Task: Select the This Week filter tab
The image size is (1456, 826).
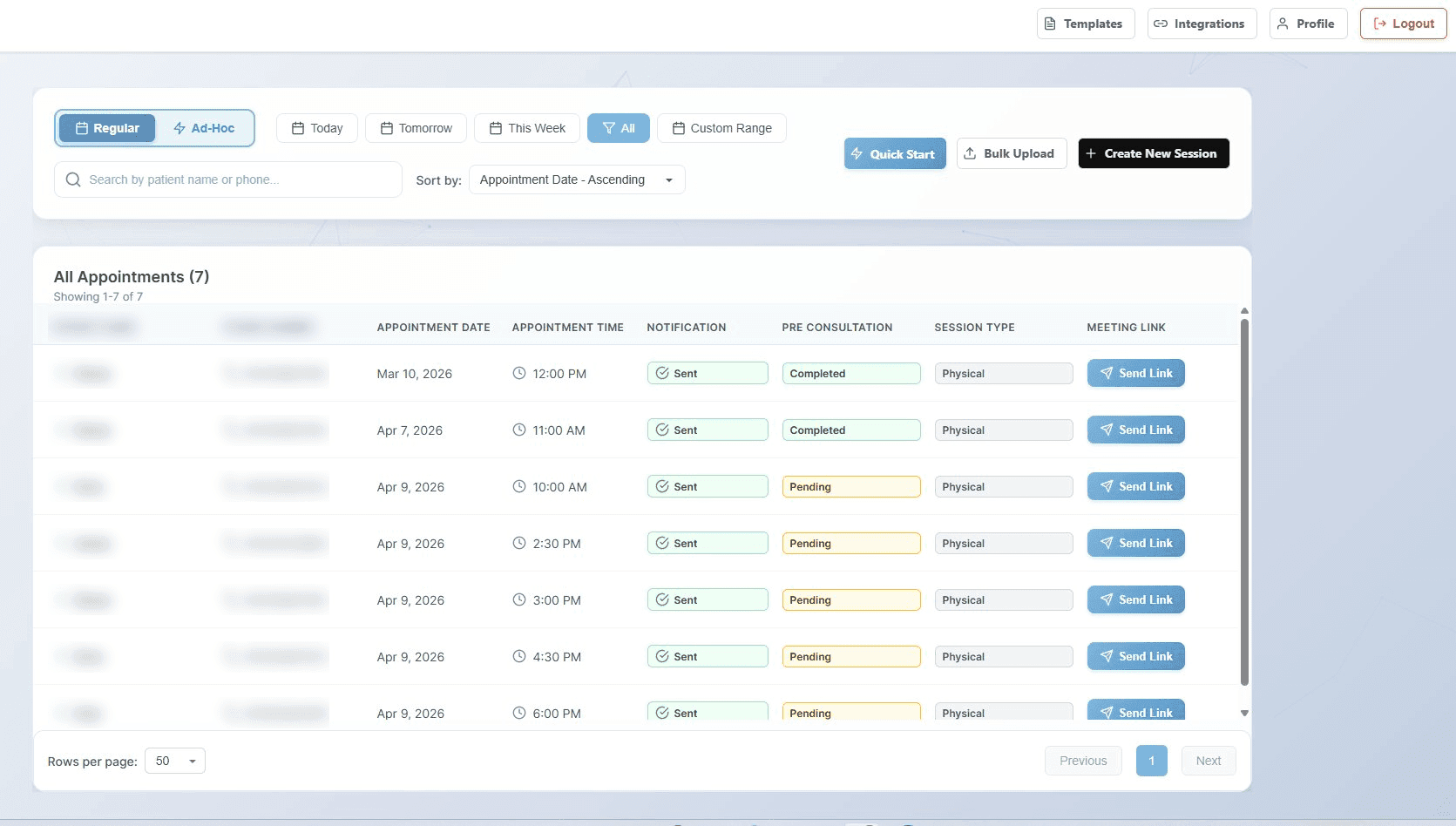Action: [526, 128]
